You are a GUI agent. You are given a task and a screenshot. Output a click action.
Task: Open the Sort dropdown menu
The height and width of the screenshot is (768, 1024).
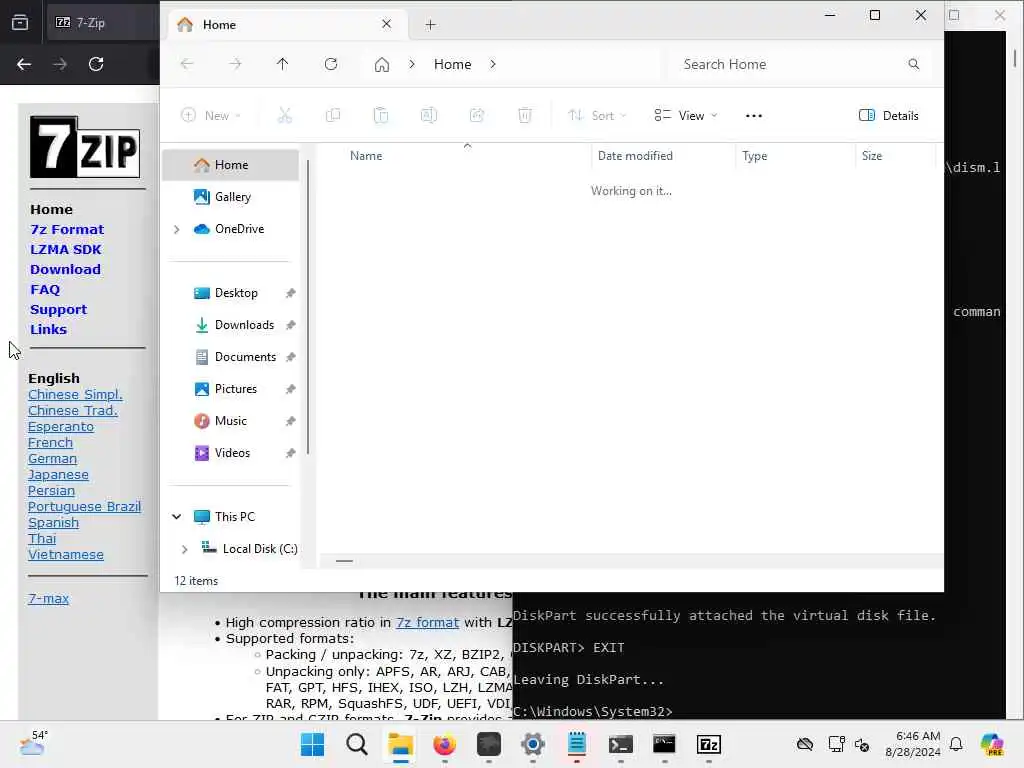[x=597, y=116]
